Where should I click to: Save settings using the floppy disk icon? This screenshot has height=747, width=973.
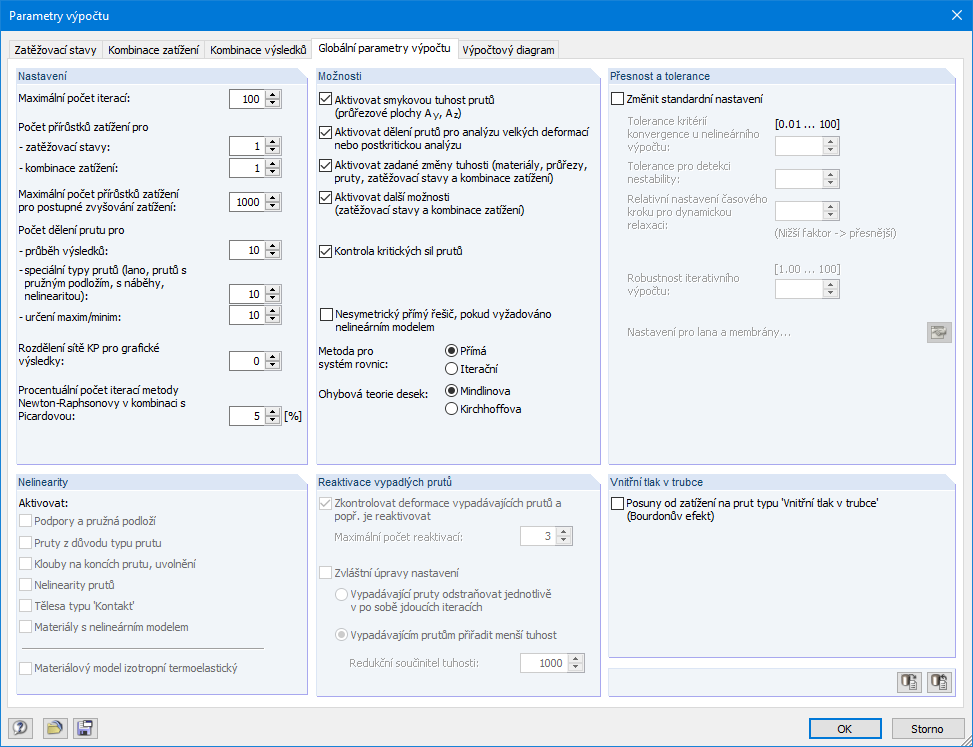tap(86, 728)
